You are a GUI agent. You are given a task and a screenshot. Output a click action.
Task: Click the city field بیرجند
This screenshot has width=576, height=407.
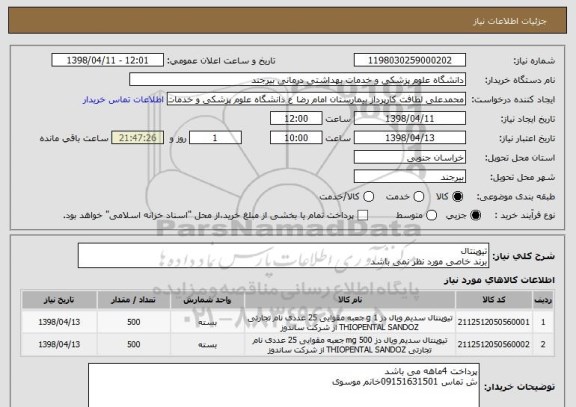[x=410, y=177]
